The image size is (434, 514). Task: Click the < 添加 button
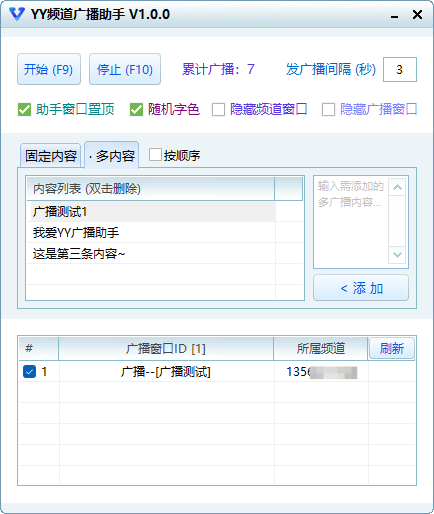(x=361, y=288)
